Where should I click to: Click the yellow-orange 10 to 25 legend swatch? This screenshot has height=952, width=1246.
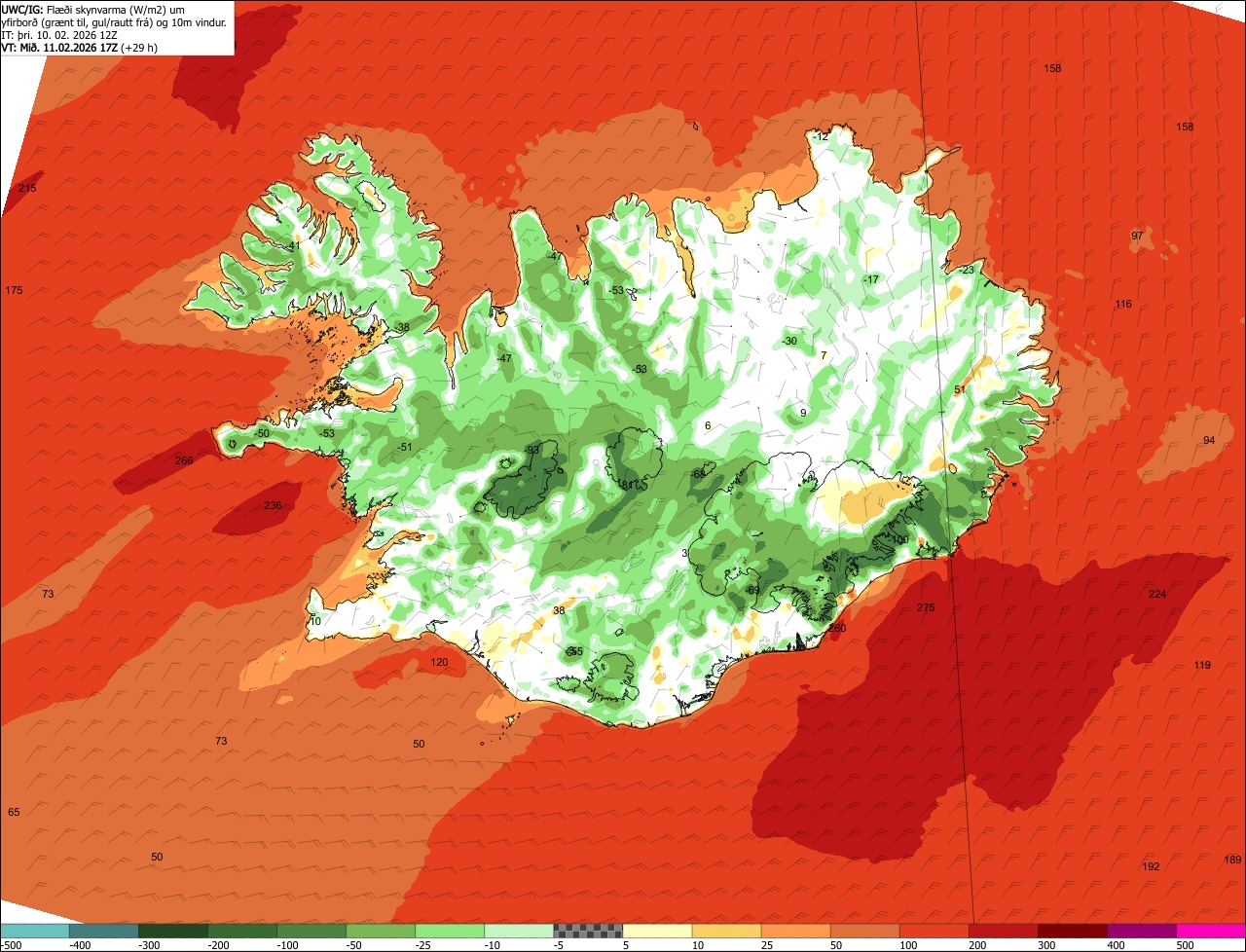(726, 931)
